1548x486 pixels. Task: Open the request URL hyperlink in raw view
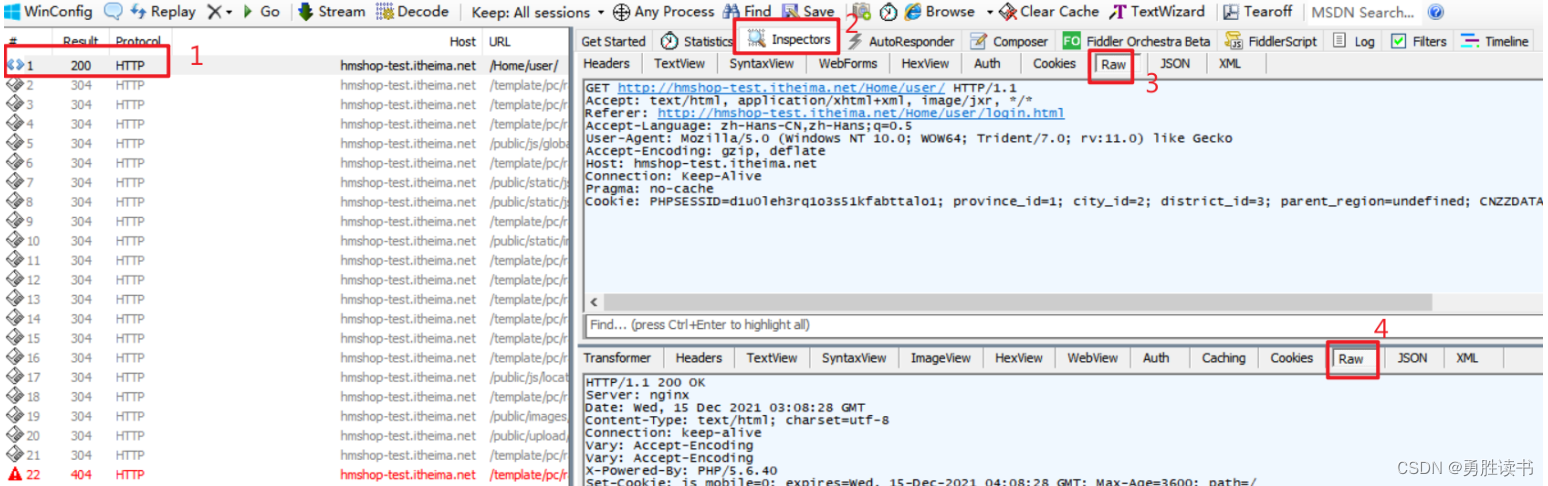[781, 88]
